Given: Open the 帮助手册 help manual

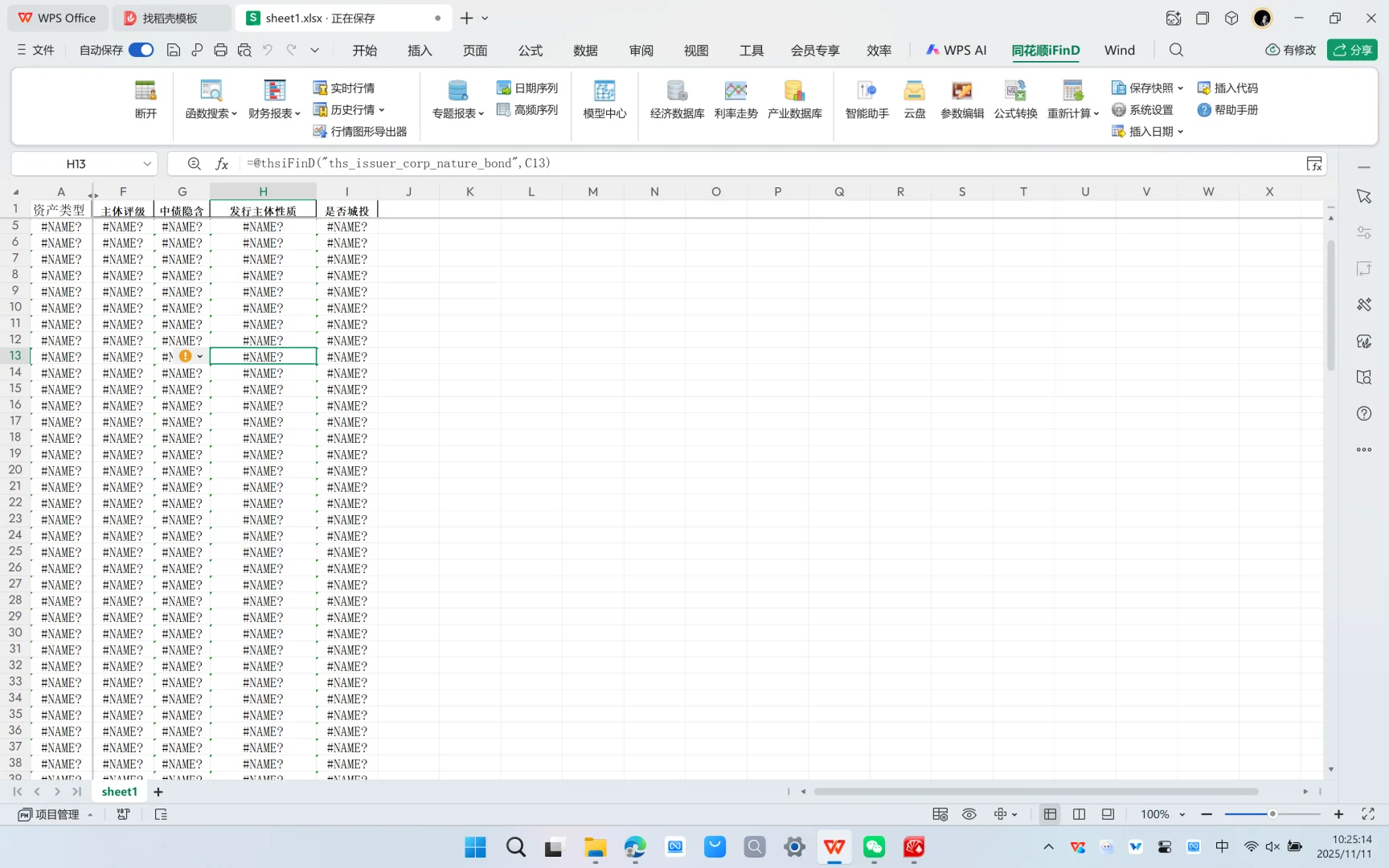Looking at the screenshot, I should (1227, 109).
